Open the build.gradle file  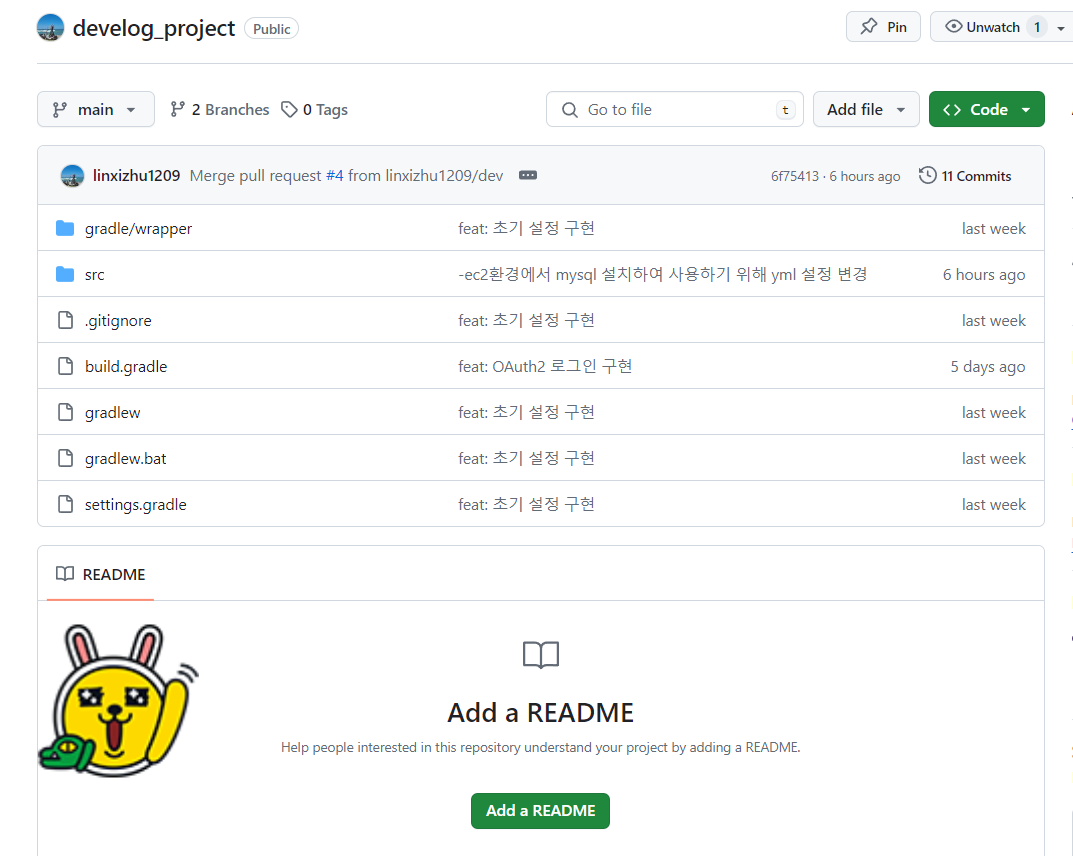[126, 367]
